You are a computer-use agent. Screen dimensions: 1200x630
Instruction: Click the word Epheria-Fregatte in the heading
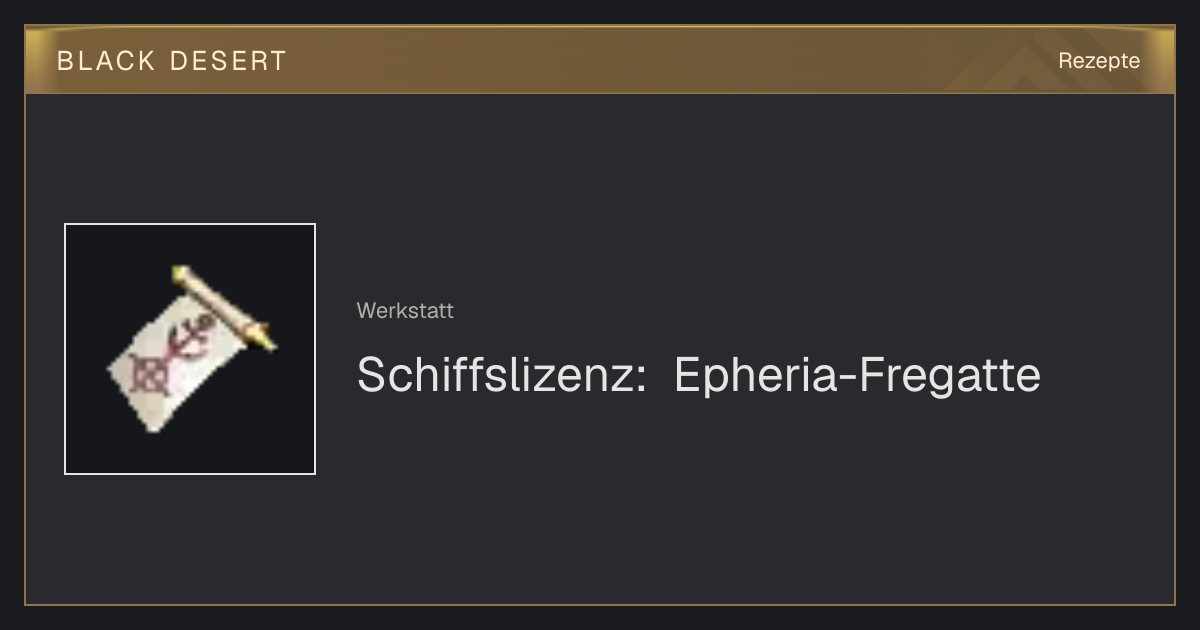click(x=858, y=375)
